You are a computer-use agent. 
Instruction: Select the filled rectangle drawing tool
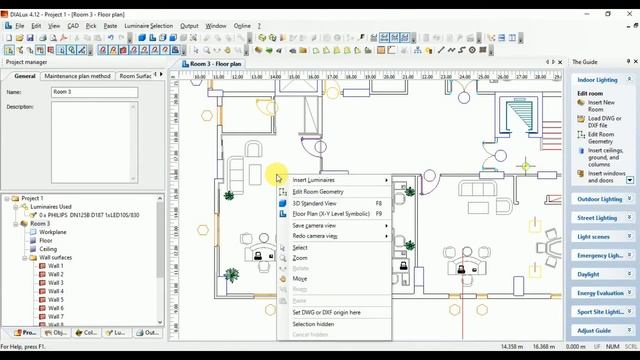click(x=483, y=50)
